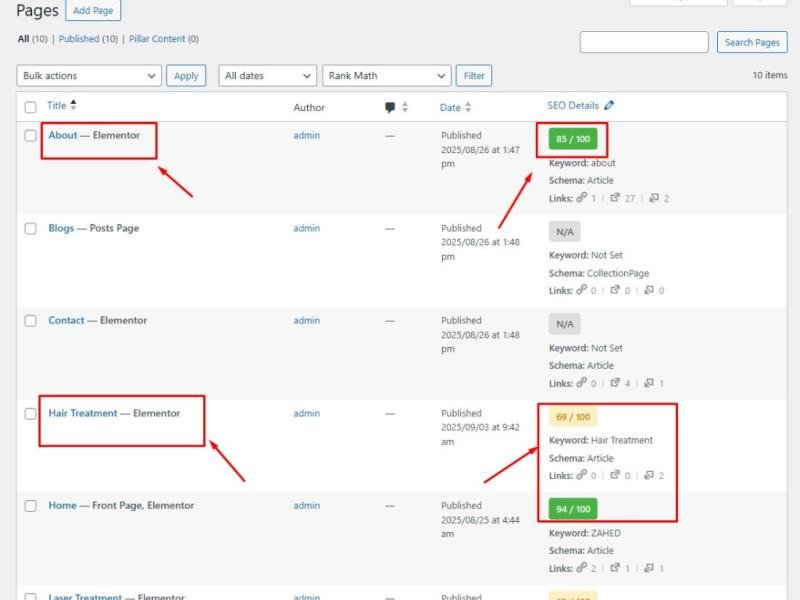Click into the search pages input field
Viewport: 800px width, 600px height.
pyautogui.click(x=644, y=42)
